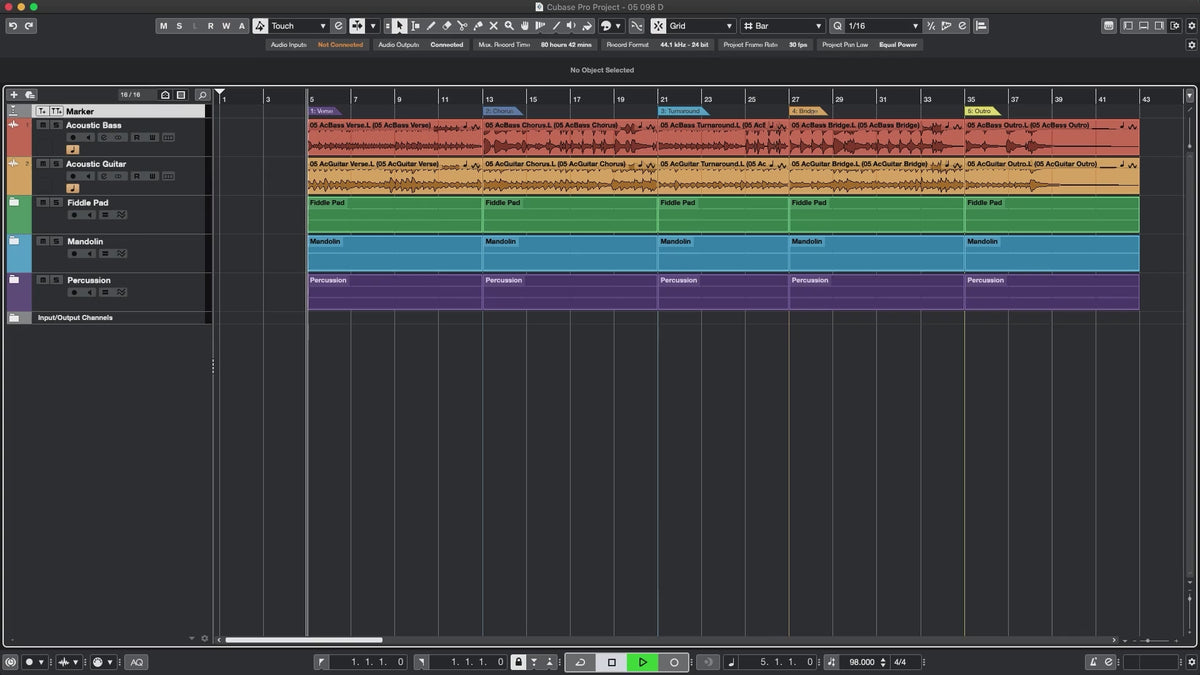Solo the Acoustic Guitar track
Screen dimensions: 1200x675
click(55, 164)
